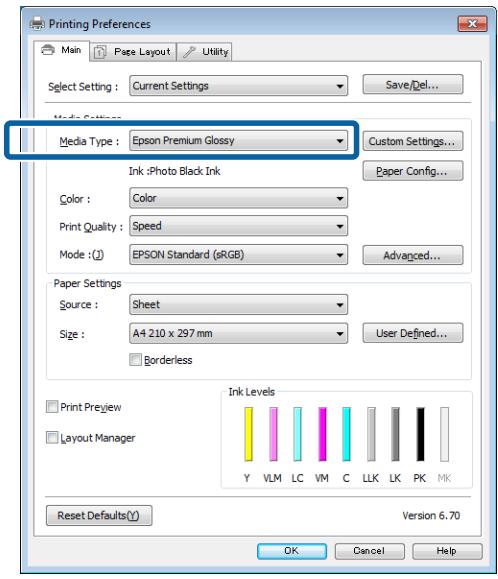Confirm with the OK button
This screenshot has width=498, height=579.
point(292,551)
